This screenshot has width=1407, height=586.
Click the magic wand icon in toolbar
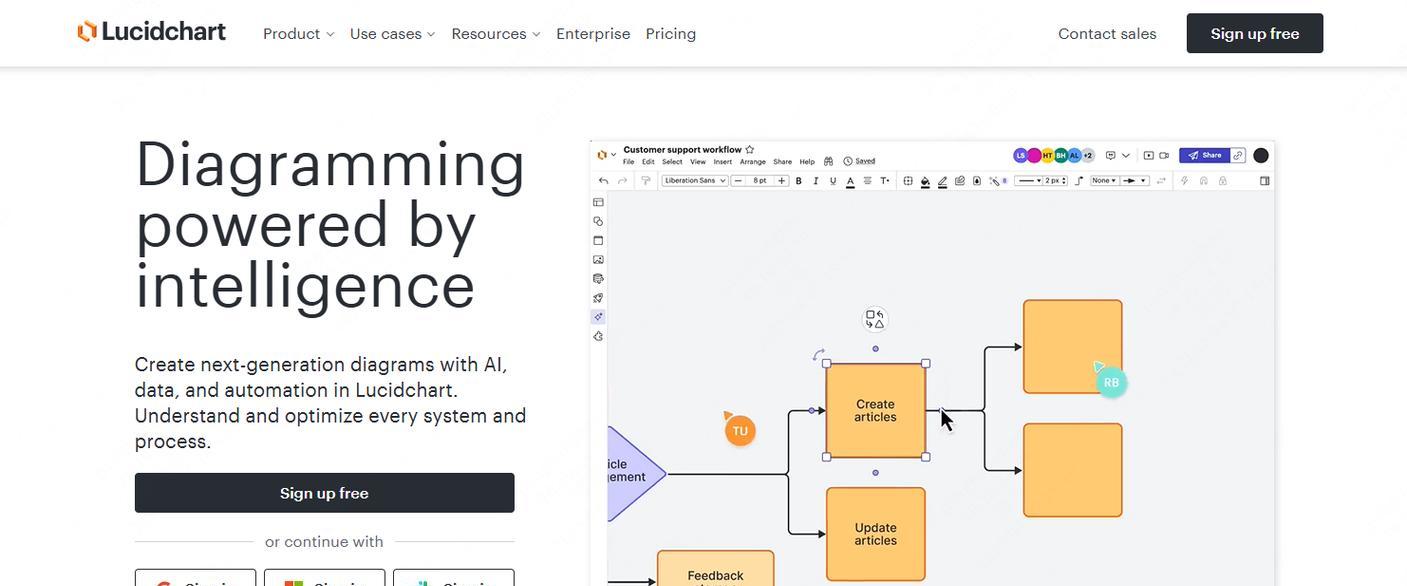(994, 181)
